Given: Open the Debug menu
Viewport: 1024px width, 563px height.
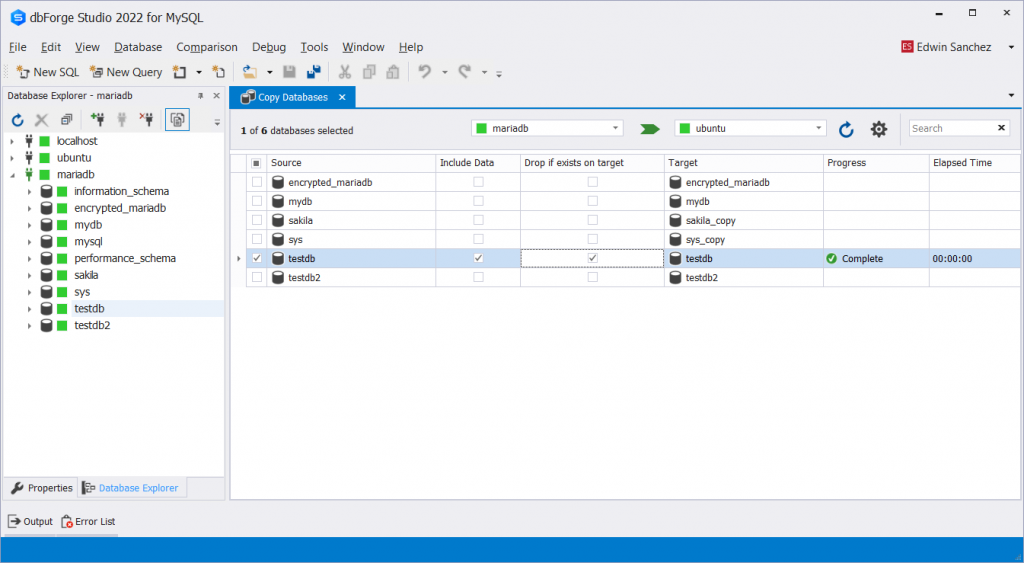Looking at the screenshot, I should click(x=269, y=47).
